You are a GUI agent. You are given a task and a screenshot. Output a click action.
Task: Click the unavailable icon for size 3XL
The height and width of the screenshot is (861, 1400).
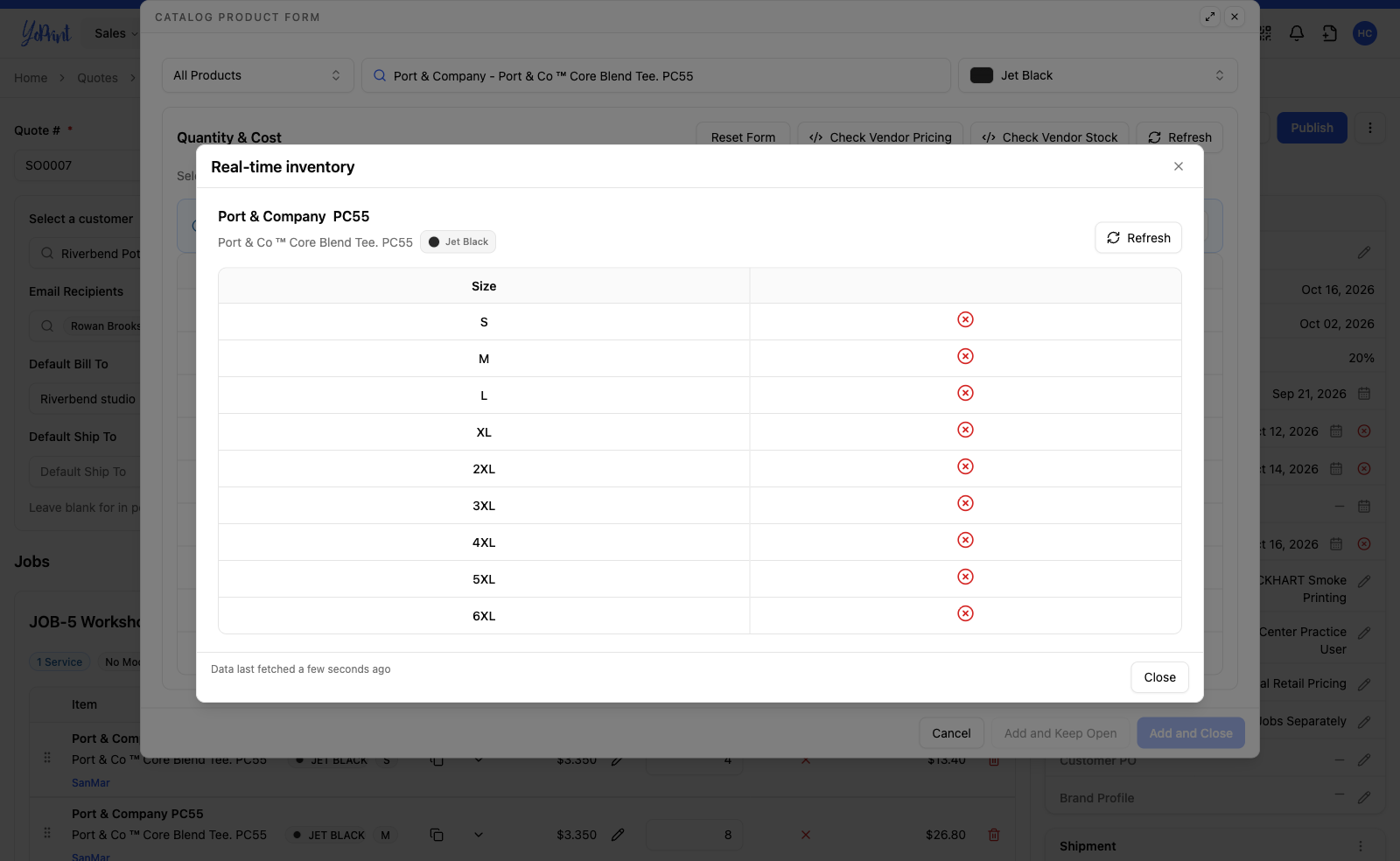pos(965,503)
